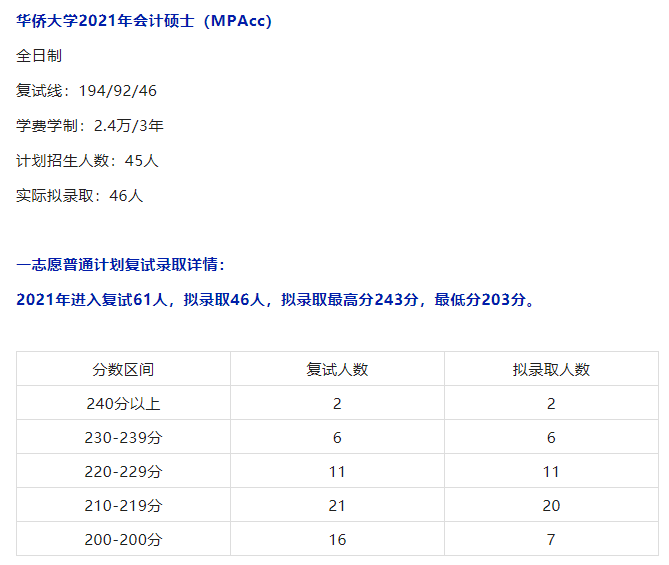This screenshot has height=565, width=669.
Task: Click the table header 复试人数
Action: tap(337, 369)
